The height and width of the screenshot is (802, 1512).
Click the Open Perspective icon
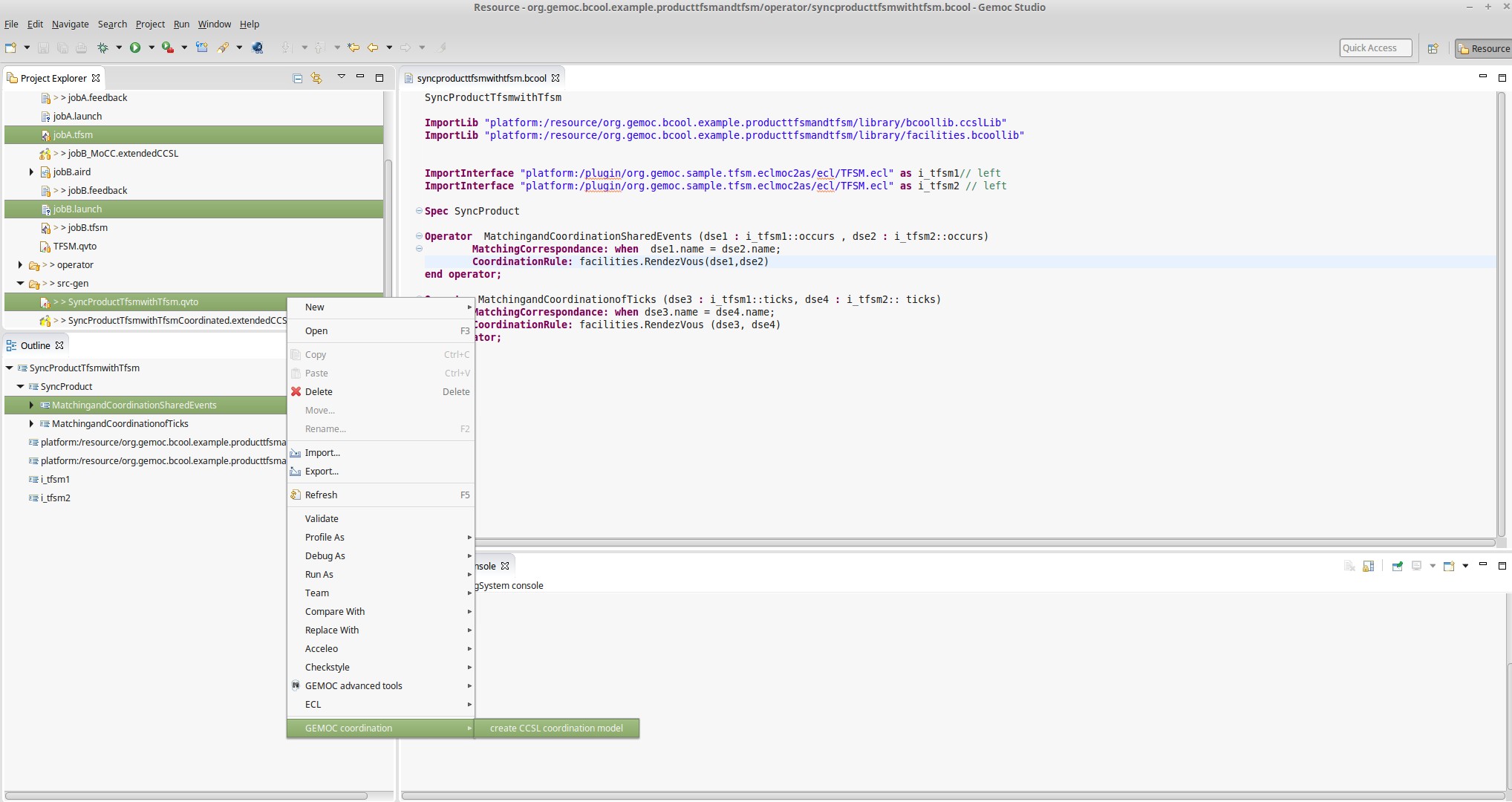click(x=1433, y=48)
